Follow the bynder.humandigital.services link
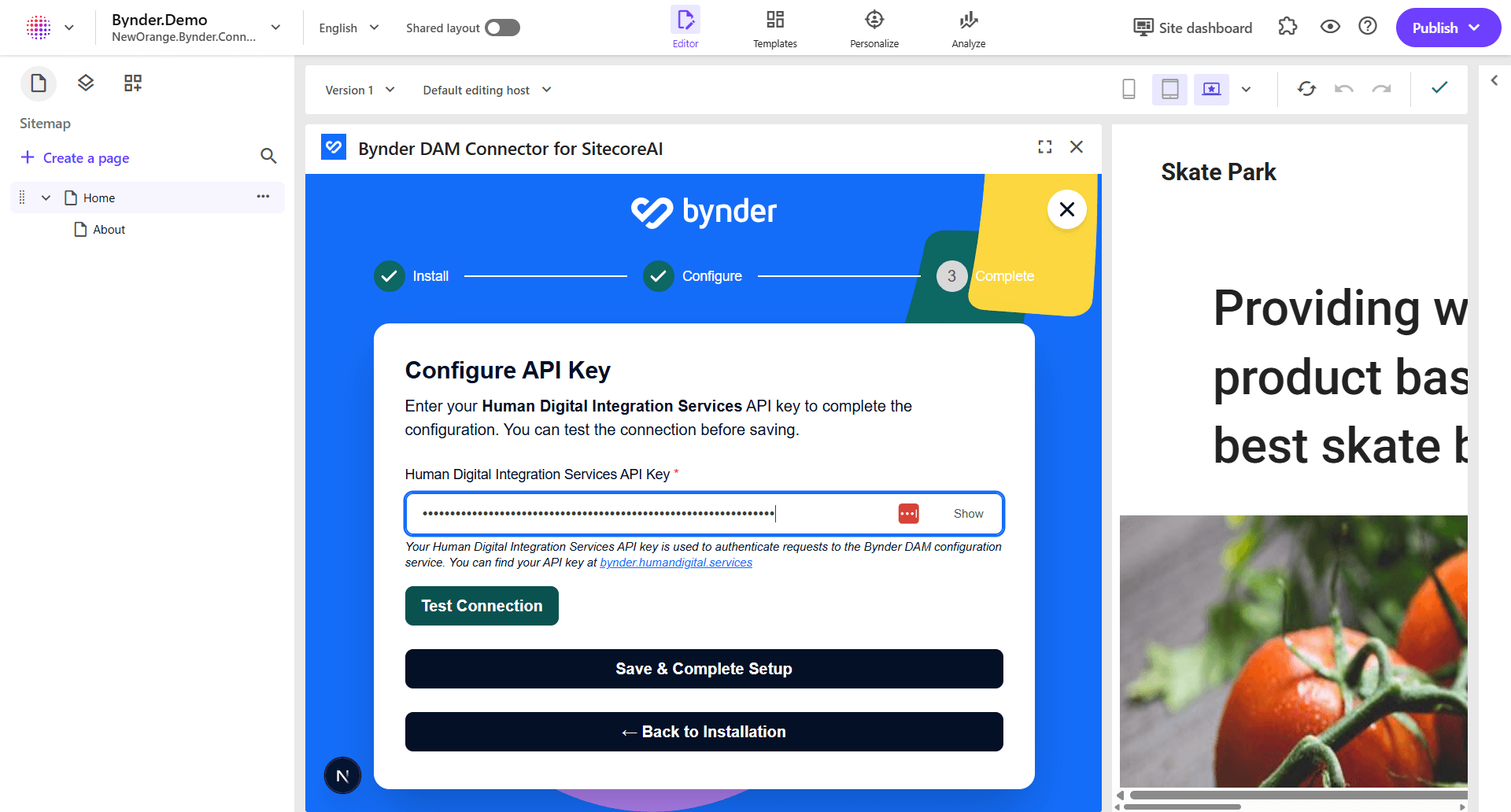This screenshot has width=1511, height=812. [675, 562]
